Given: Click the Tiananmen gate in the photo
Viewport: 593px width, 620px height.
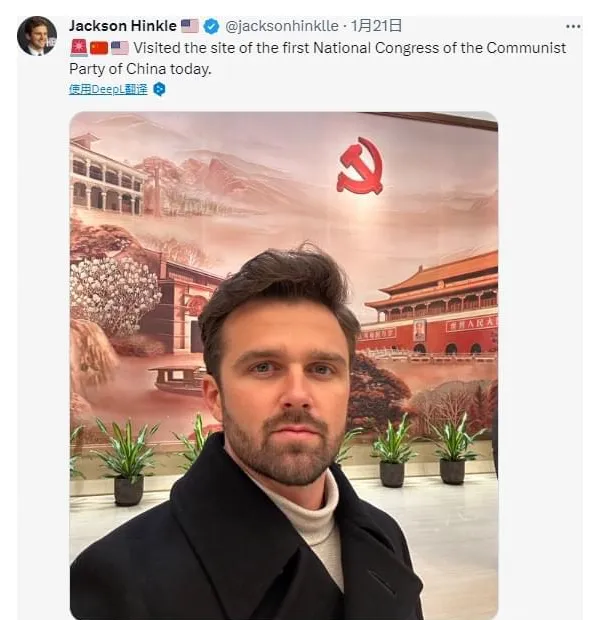Looking at the screenshot, I should tap(427, 304).
